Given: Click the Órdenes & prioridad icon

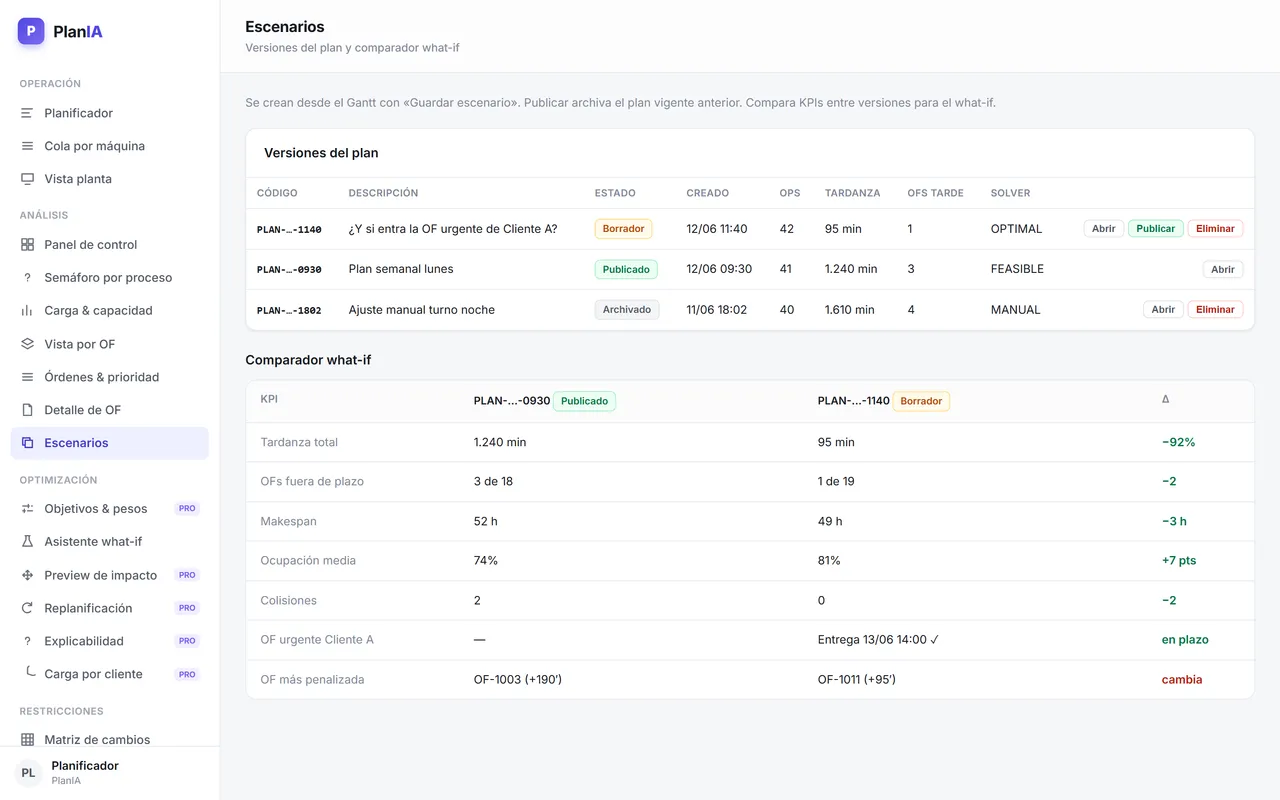Looking at the screenshot, I should (27, 377).
